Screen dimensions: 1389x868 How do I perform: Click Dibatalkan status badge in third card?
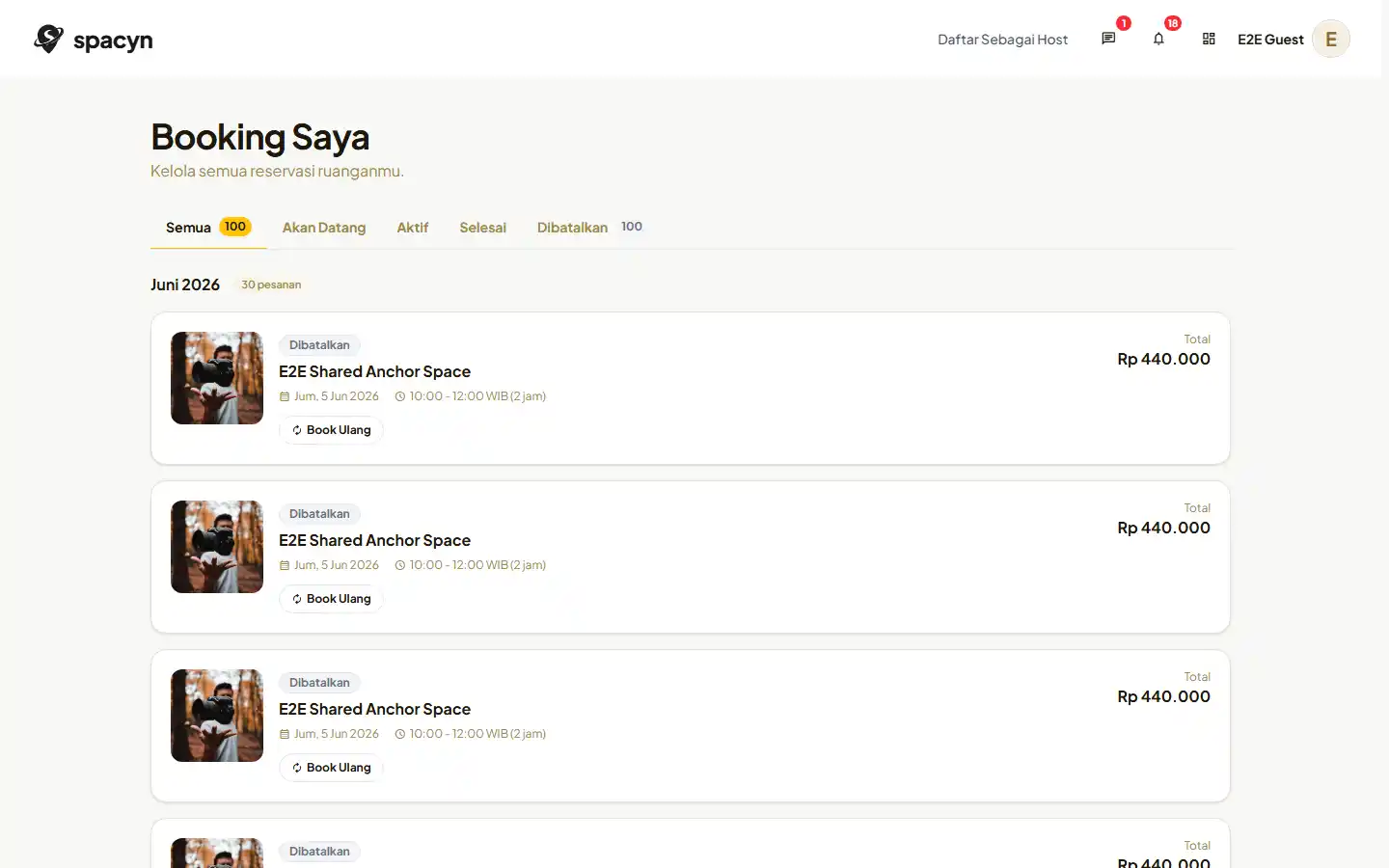319,683
